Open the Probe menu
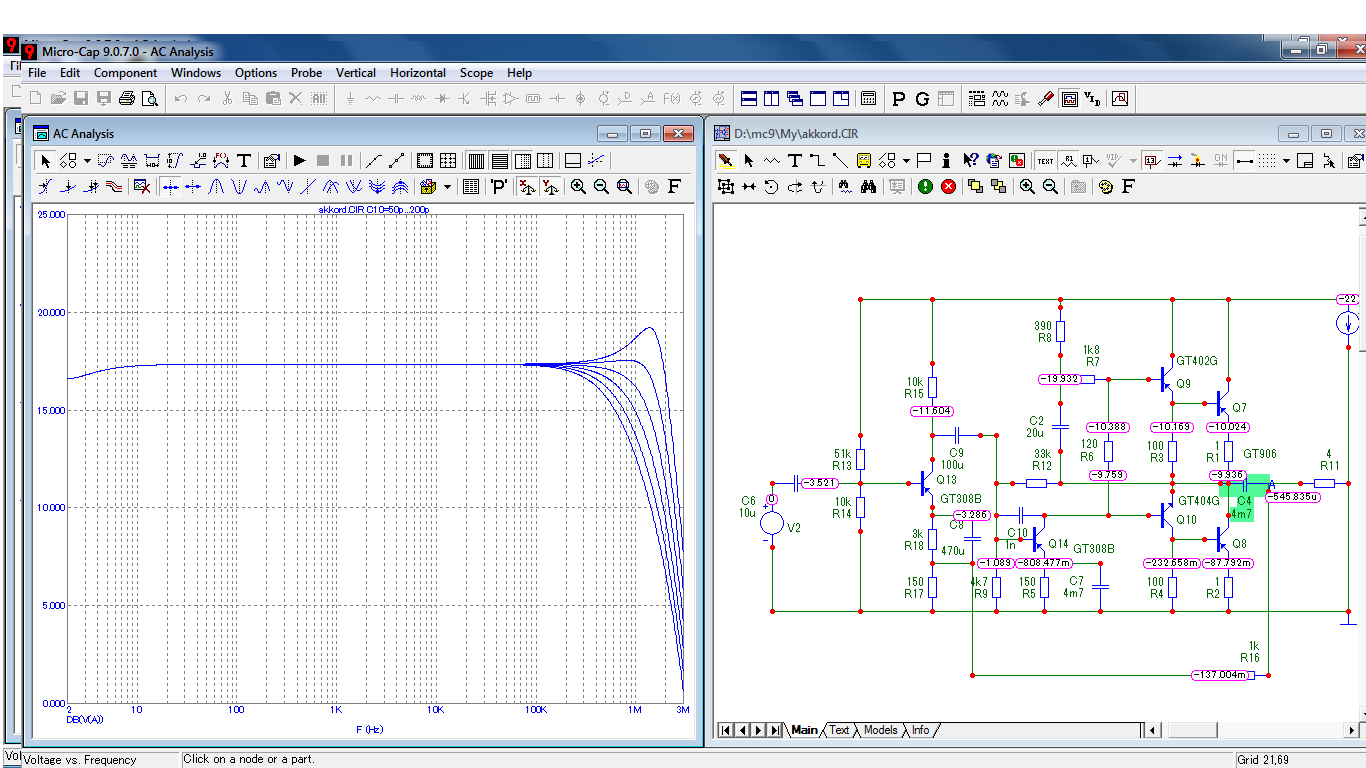Viewport: 1366px width, 768px height. point(306,73)
